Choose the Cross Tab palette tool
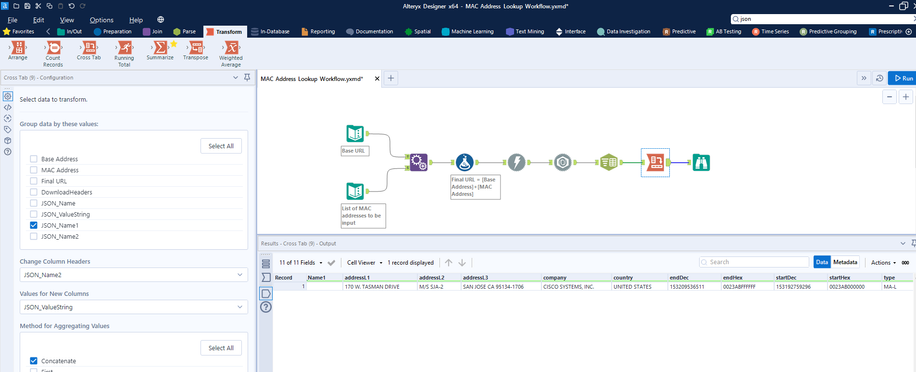Image resolution: width=916 pixels, height=372 pixels. point(88,51)
